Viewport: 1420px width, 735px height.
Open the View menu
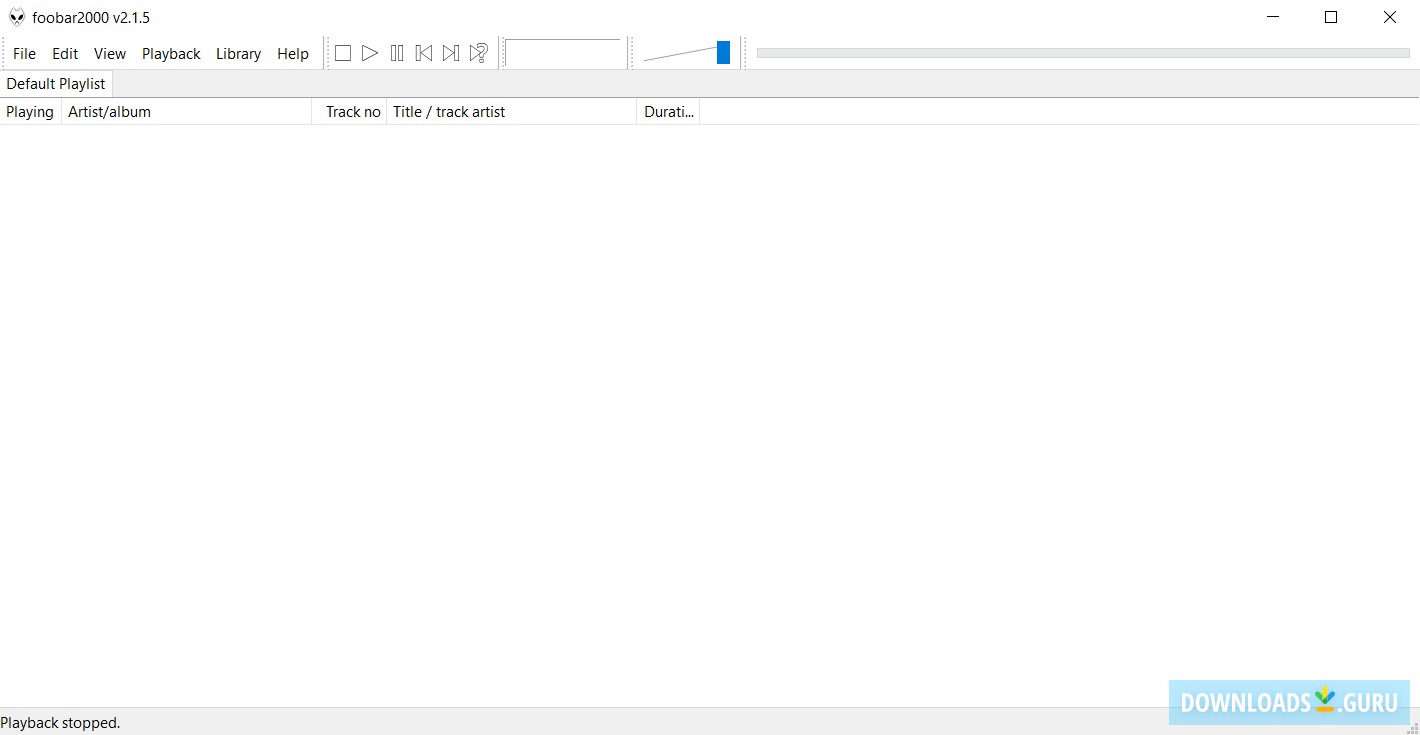[109, 53]
